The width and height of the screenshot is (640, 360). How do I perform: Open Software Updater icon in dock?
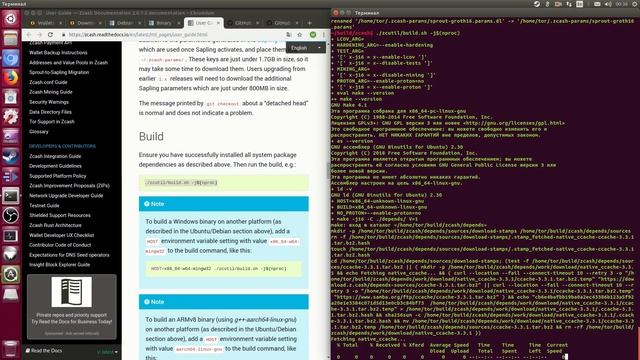(11, 274)
